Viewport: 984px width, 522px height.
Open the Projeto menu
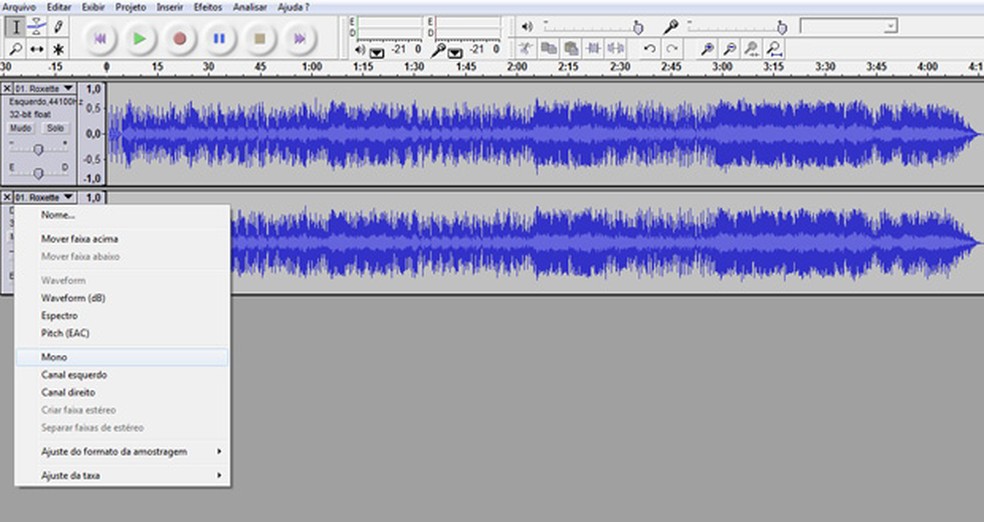(x=131, y=8)
